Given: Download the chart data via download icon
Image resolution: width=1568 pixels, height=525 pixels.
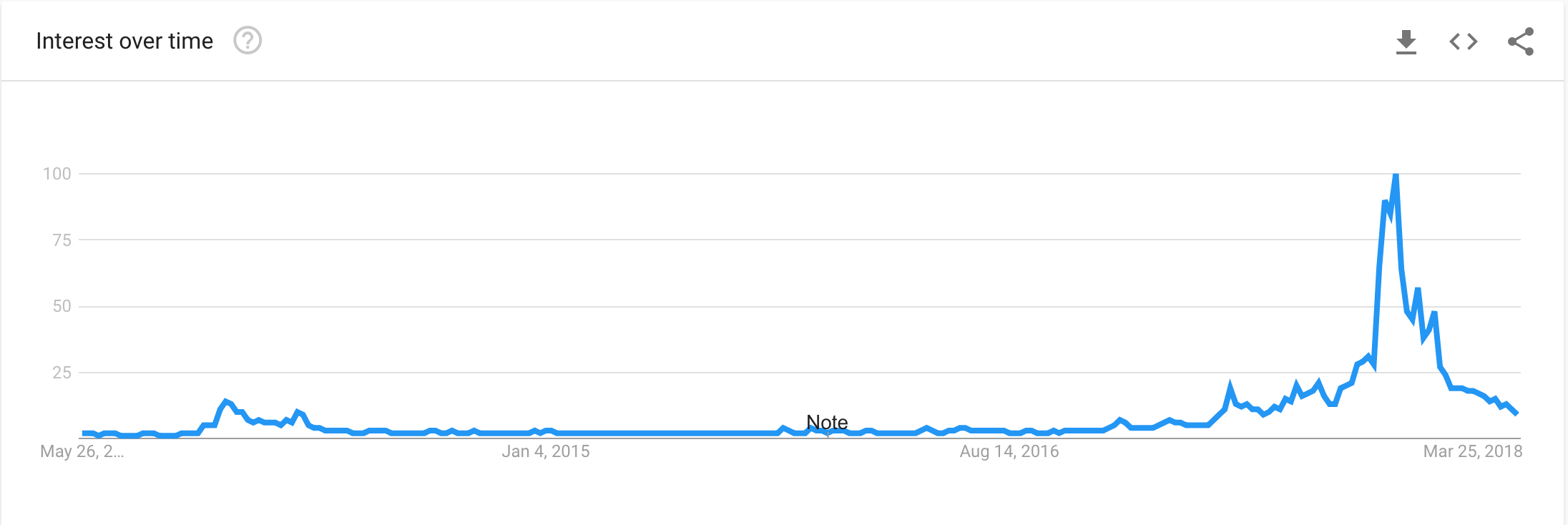Looking at the screenshot, I should [1406, 41].
